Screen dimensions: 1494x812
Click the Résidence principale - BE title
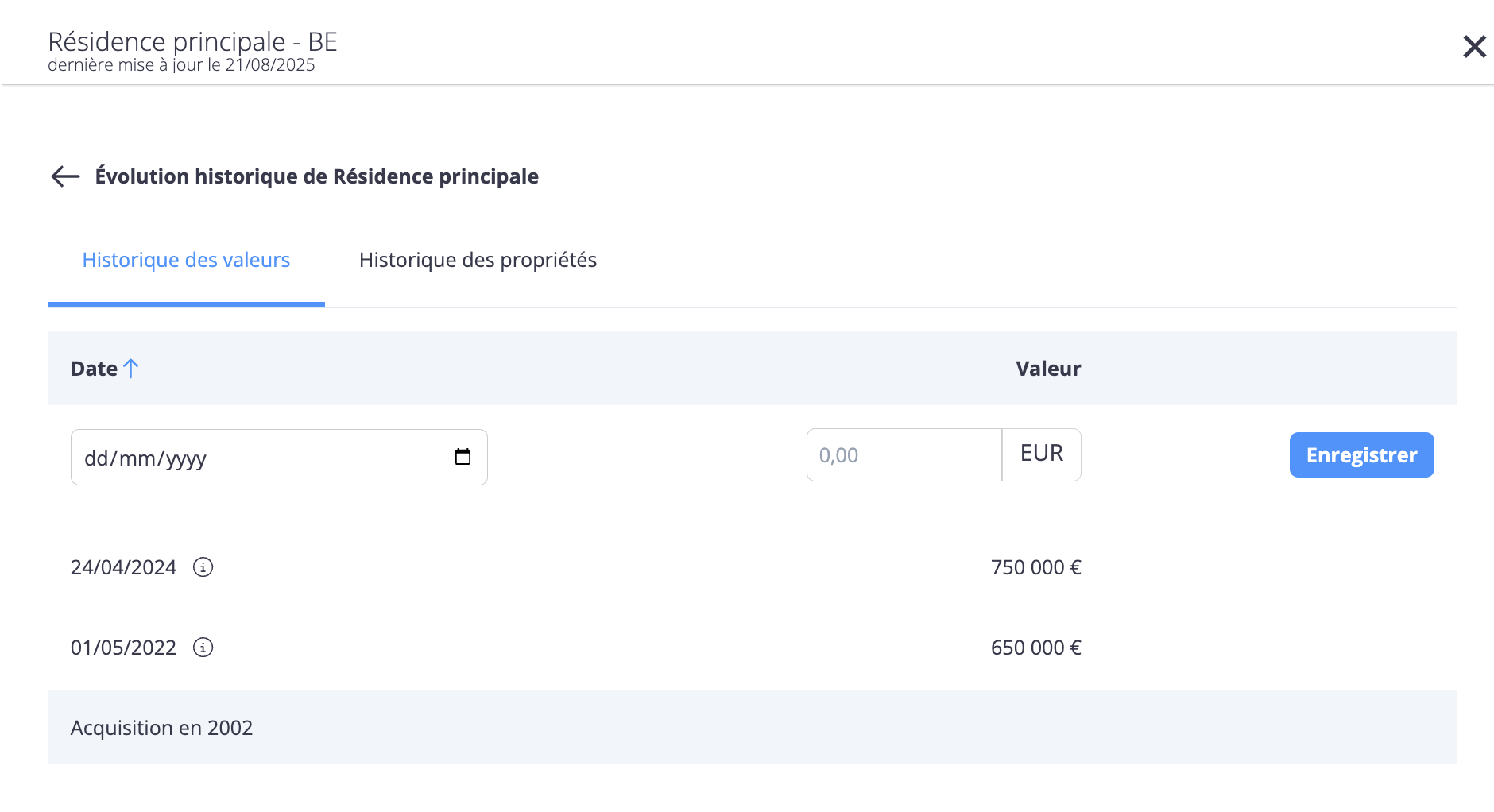click(x=192, y=41)
